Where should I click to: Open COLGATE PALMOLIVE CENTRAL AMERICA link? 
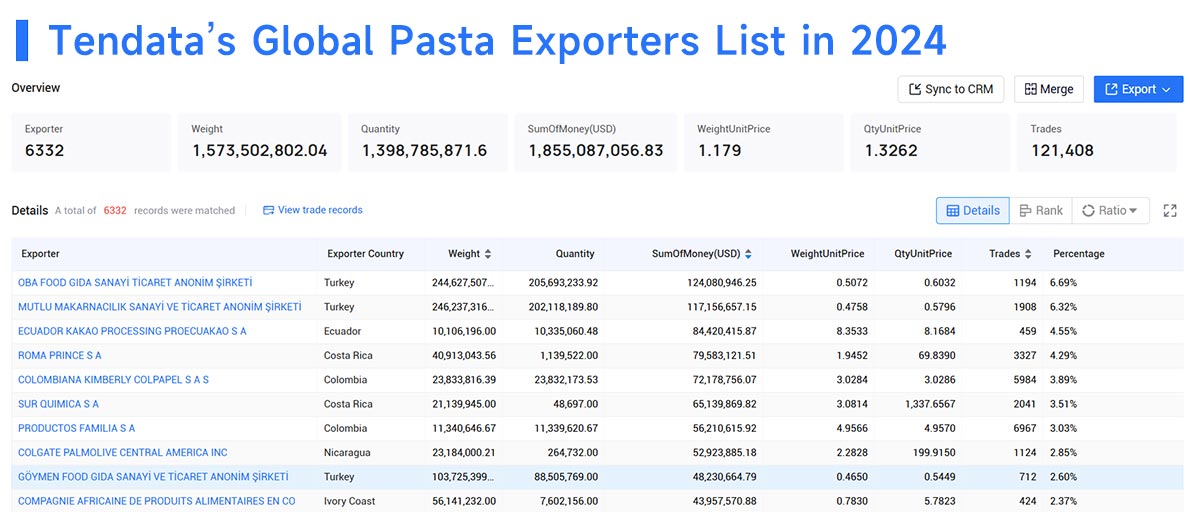point(123,452)
